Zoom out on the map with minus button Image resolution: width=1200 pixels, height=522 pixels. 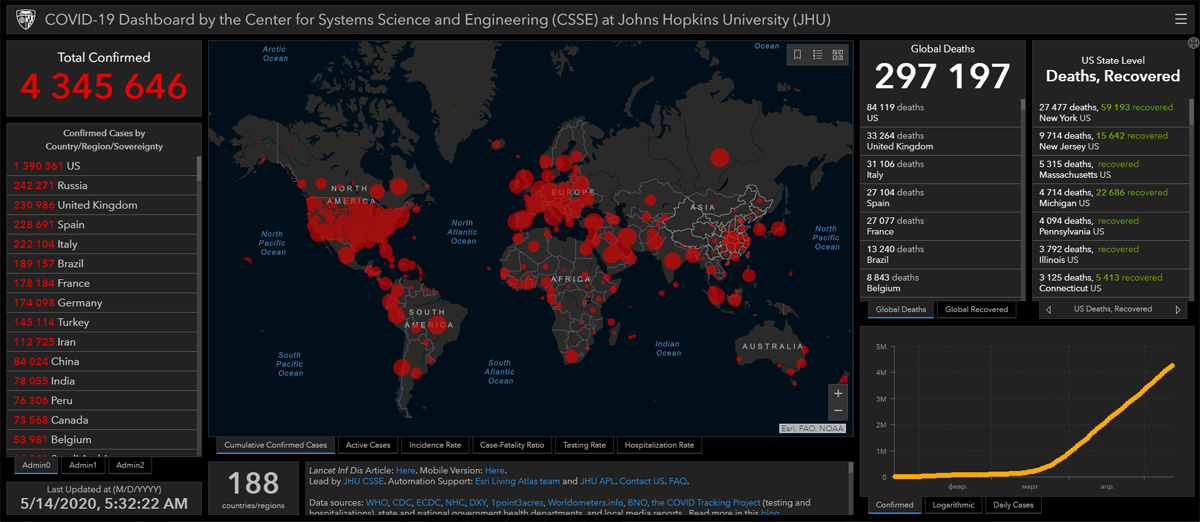point(838,411)
